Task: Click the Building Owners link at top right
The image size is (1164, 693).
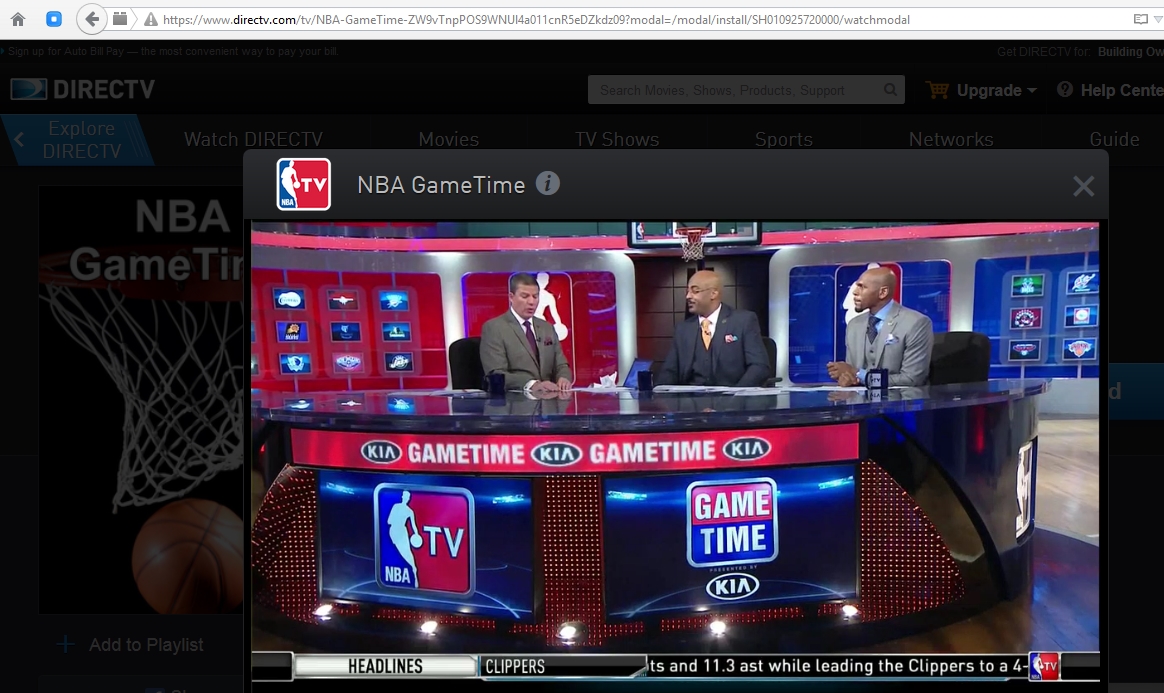Action: pyautogui.click(x=1131, y=52)
